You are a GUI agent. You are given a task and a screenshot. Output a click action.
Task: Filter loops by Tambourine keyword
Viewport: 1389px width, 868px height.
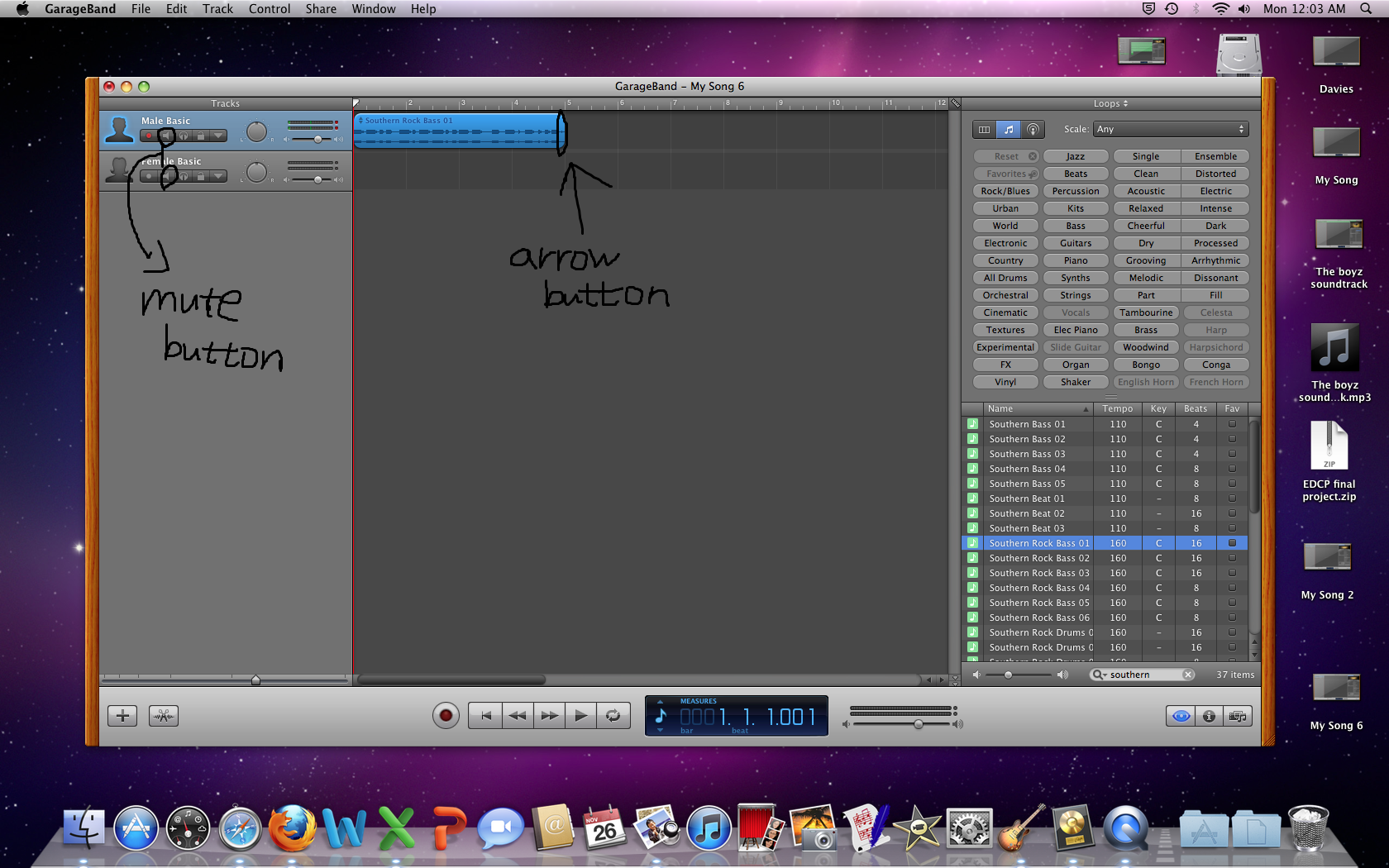coord(1146,312)
